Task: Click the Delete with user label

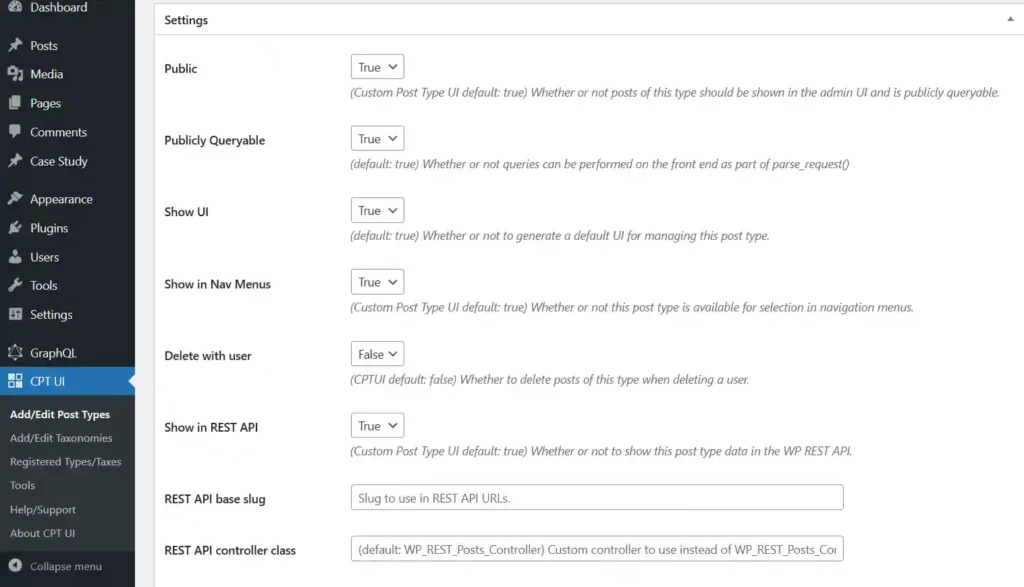Action: 208,356
